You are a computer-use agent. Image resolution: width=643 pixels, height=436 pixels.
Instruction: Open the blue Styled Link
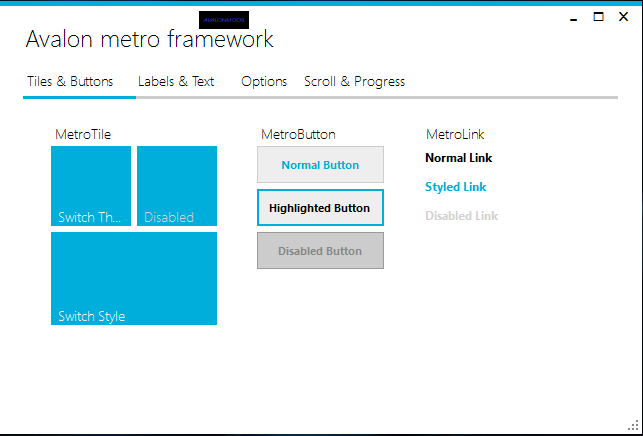[456, 187]
